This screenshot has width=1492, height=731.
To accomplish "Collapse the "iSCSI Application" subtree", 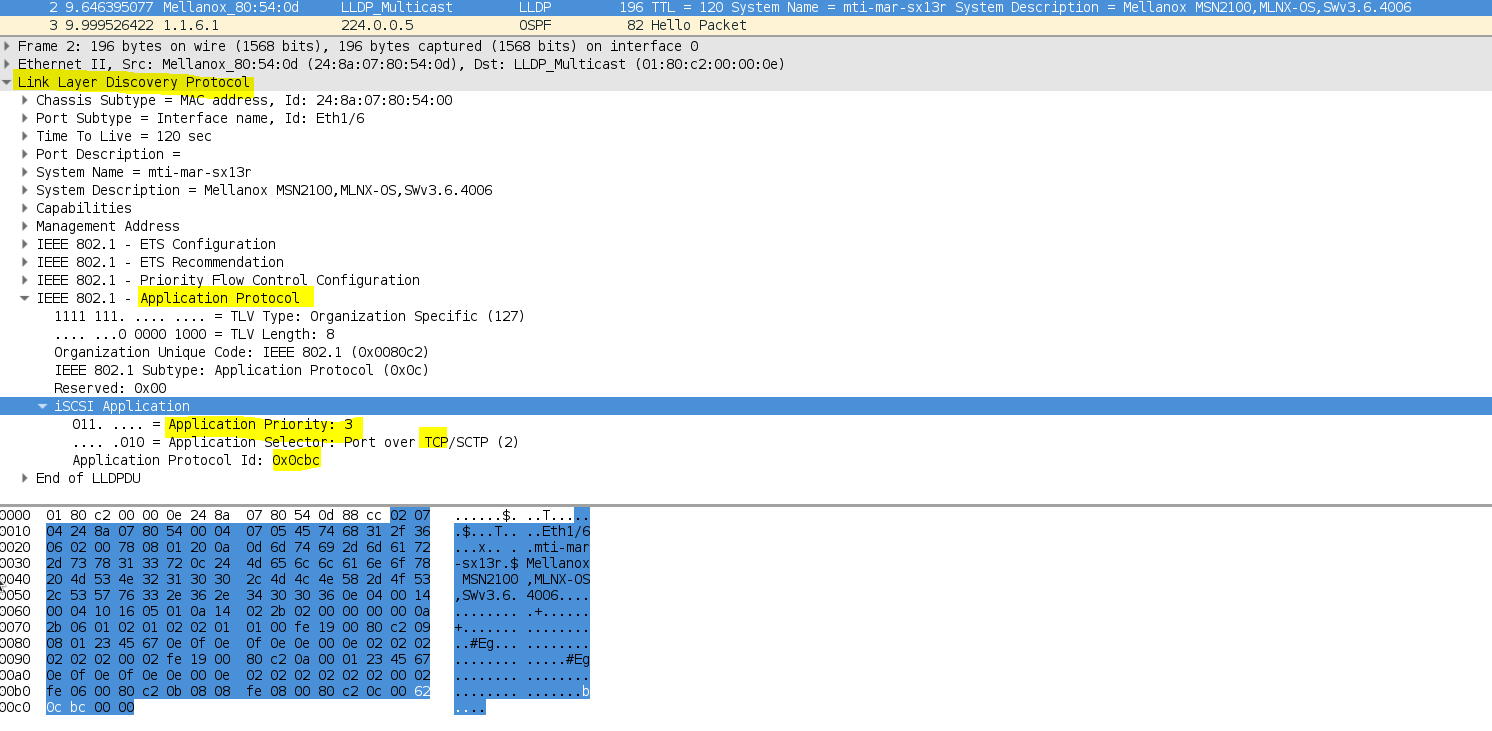I will (x=42, y=406).
